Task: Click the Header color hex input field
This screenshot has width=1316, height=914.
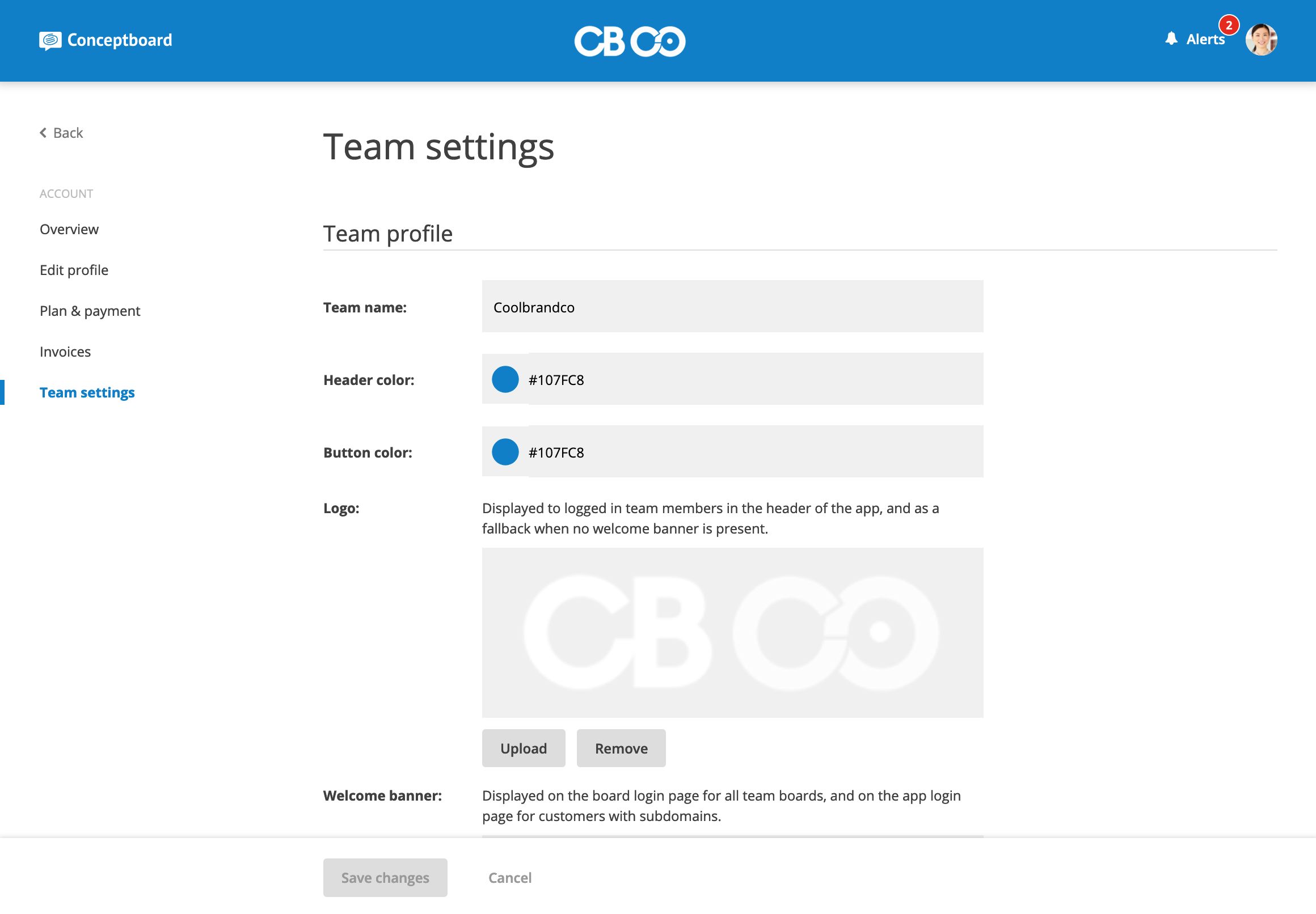Action: click(x=755, y=379)
